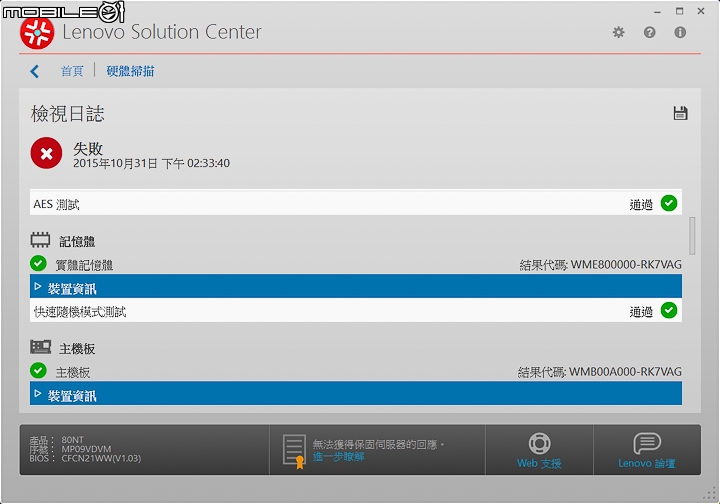Image resolution: width=720 pixels, height=504 pixels.
Task: Save the log with the floppy disk icon
Action: [x=681, y=113]
